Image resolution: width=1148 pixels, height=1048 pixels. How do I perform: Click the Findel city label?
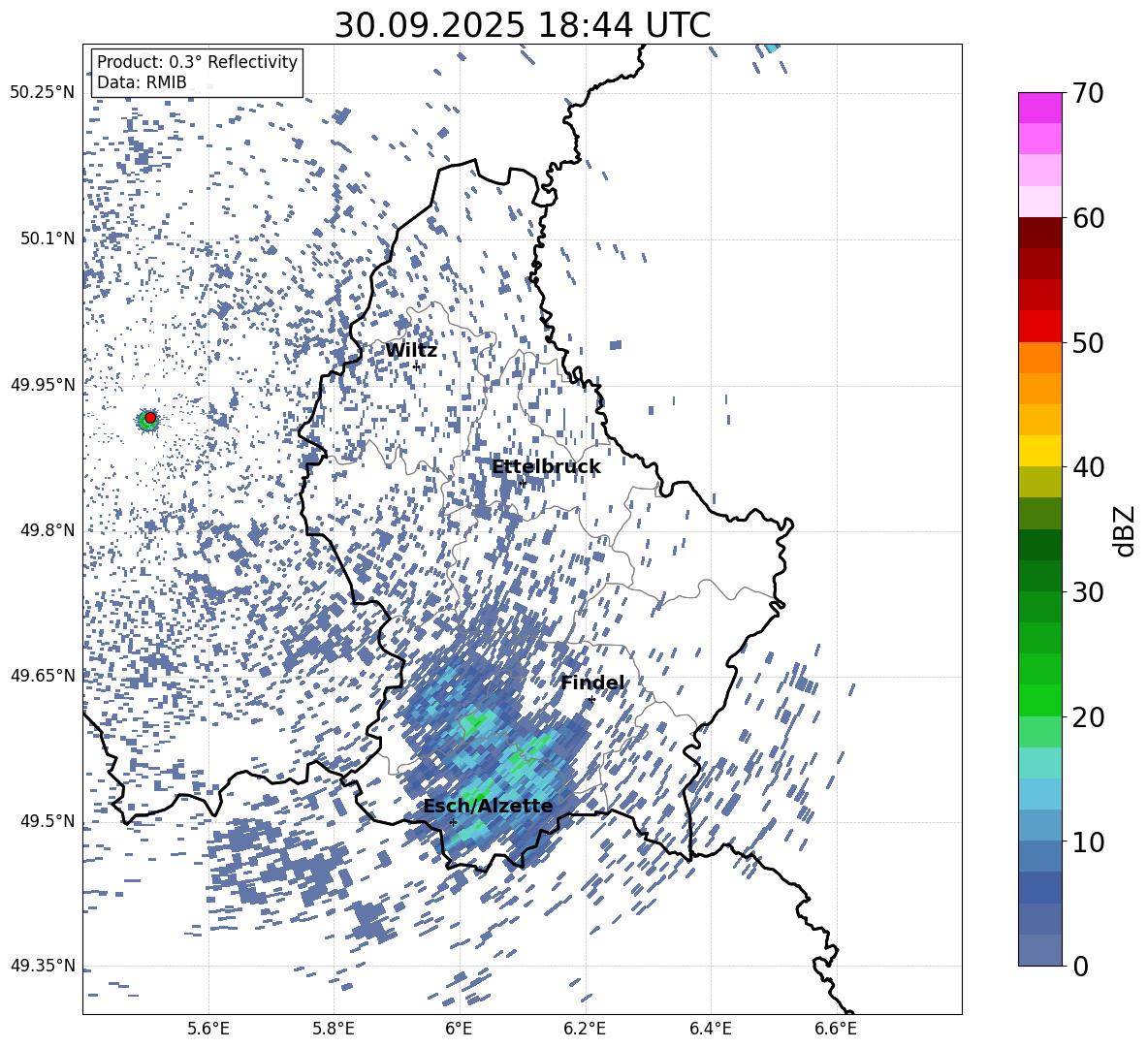click(x=592, y=683)
